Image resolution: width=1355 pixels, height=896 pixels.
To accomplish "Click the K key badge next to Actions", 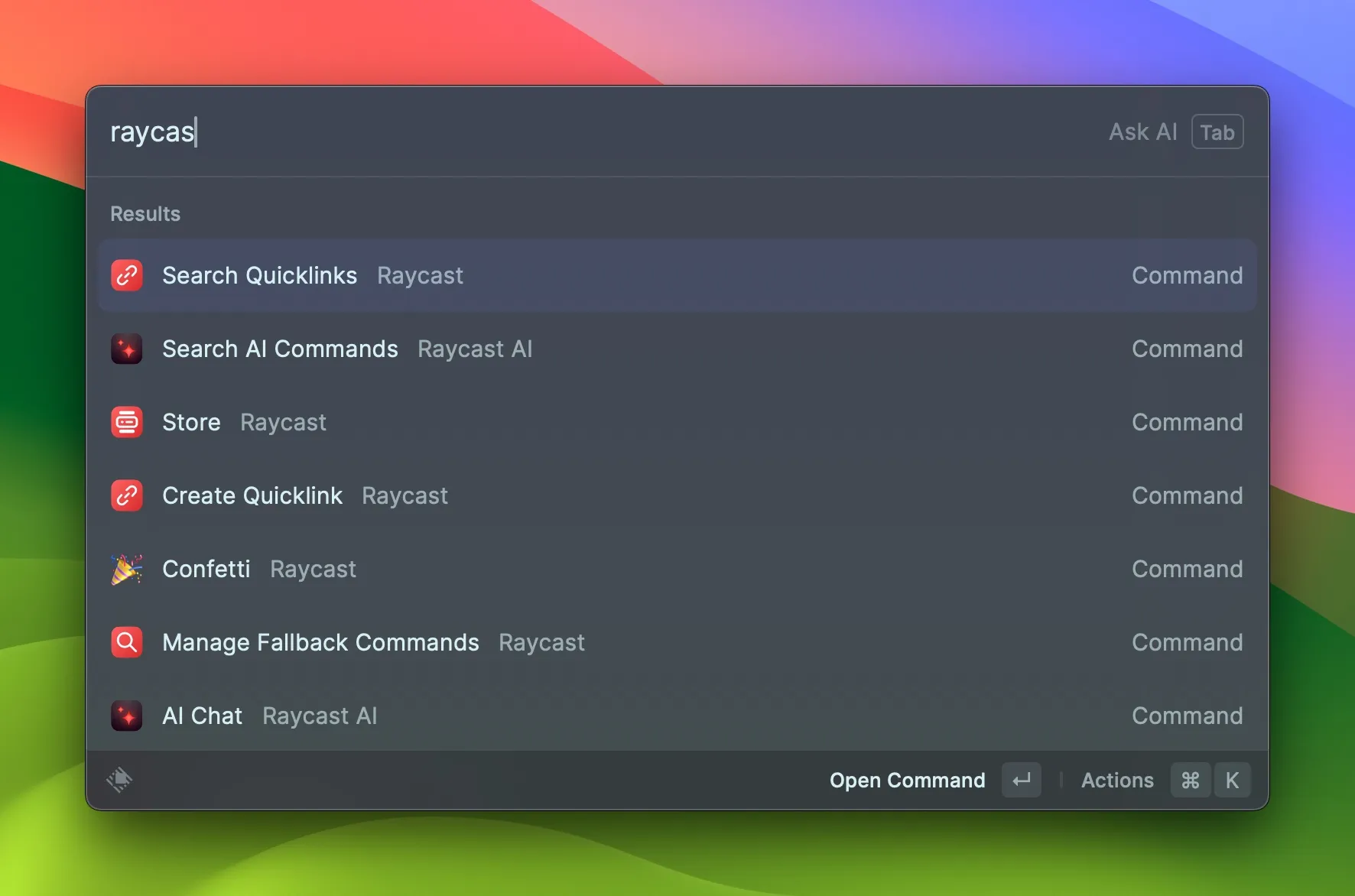I will (x=1233, y=780).
